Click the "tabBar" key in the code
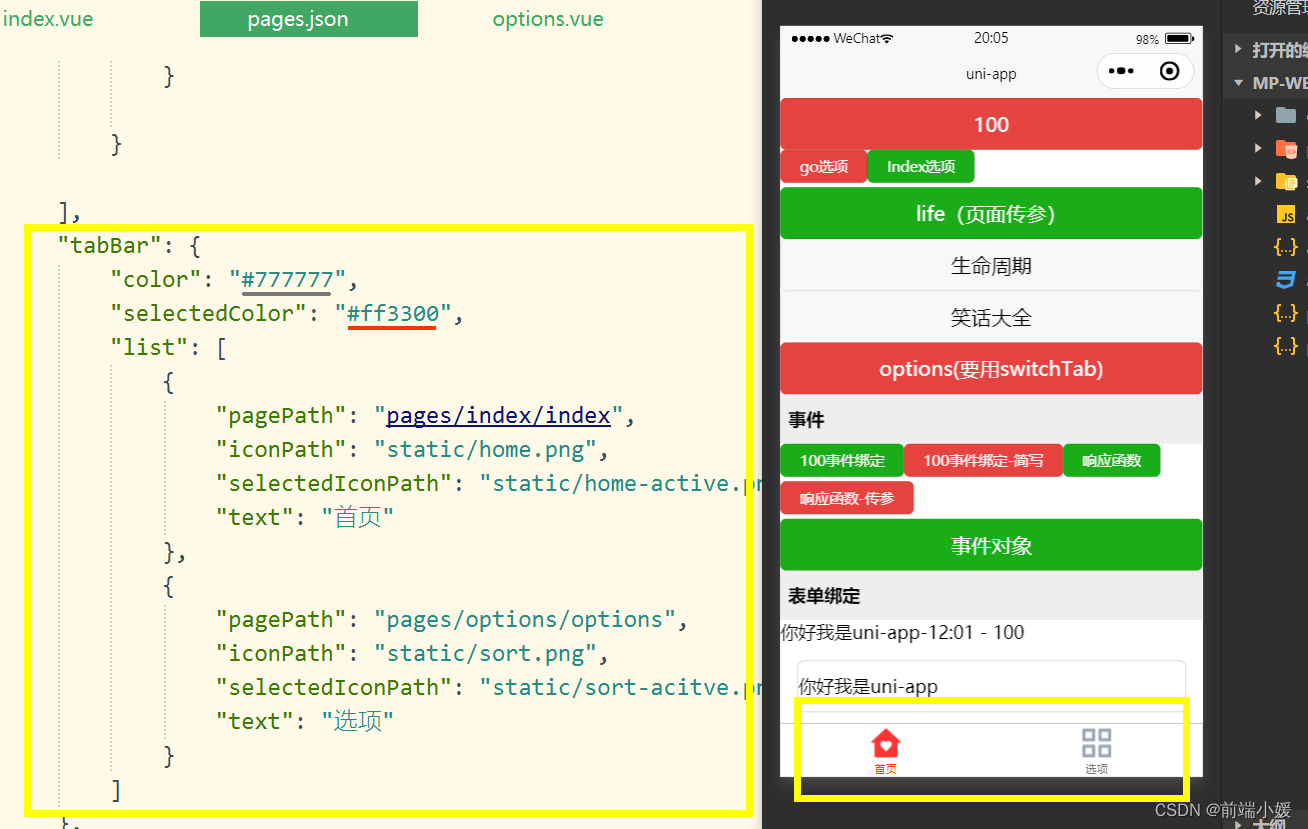 pyautogui.click(x=110, y=245)
